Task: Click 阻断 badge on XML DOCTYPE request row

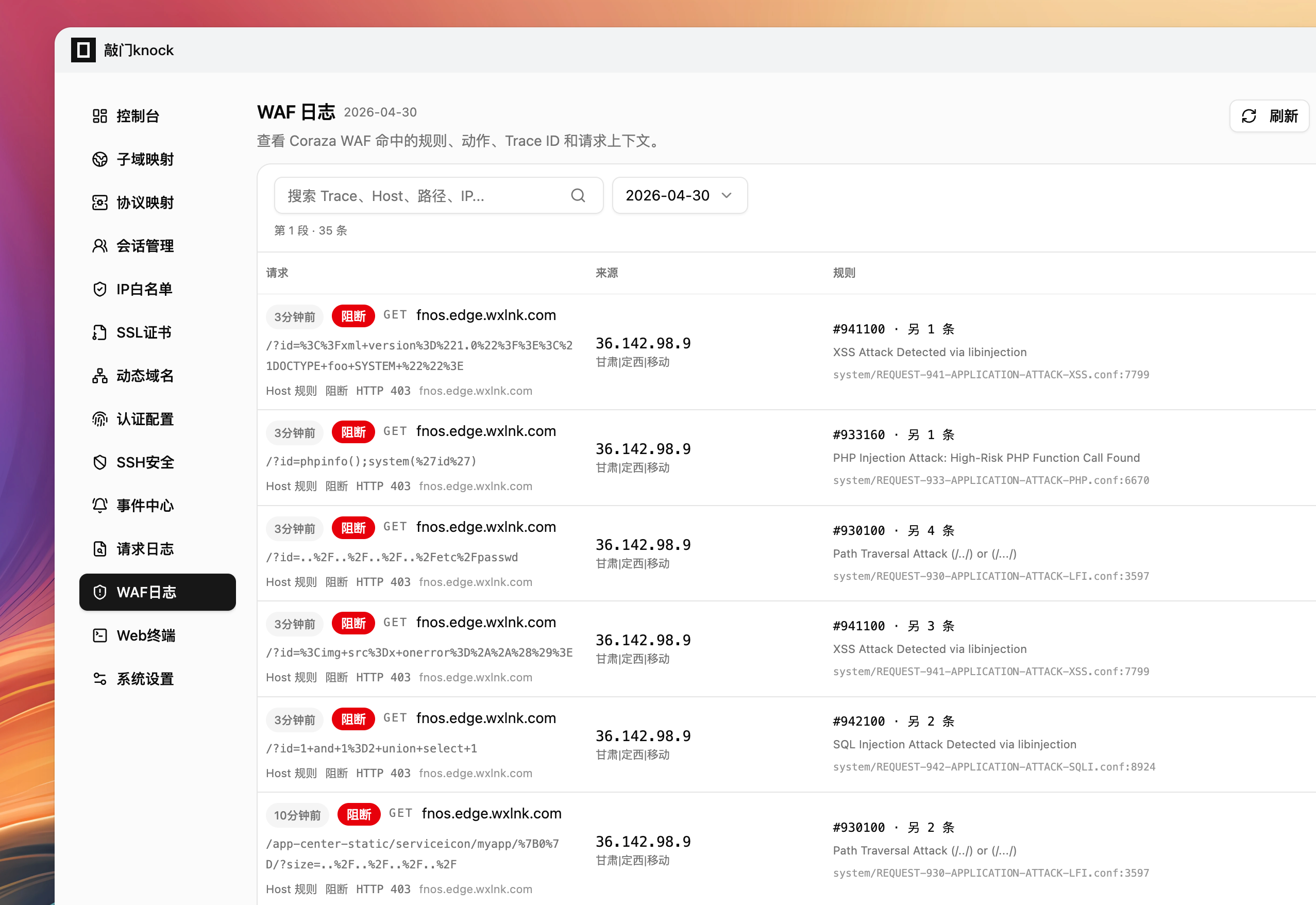Action: tap(353, 316)
